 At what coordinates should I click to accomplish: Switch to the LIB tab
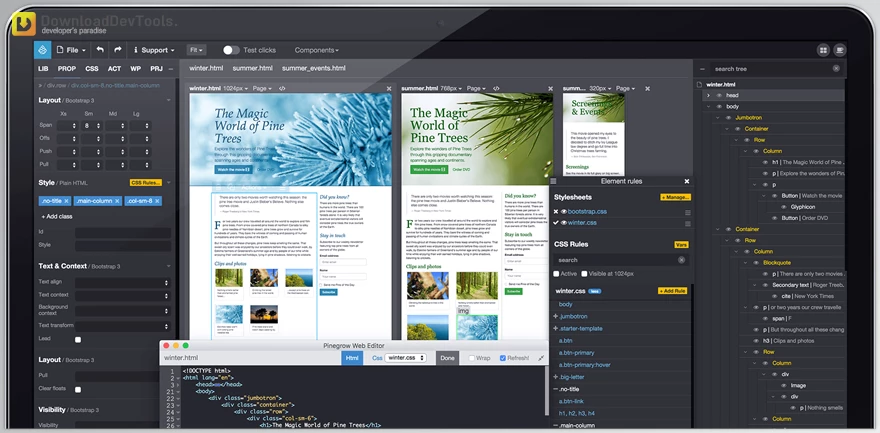pos(43,68)
